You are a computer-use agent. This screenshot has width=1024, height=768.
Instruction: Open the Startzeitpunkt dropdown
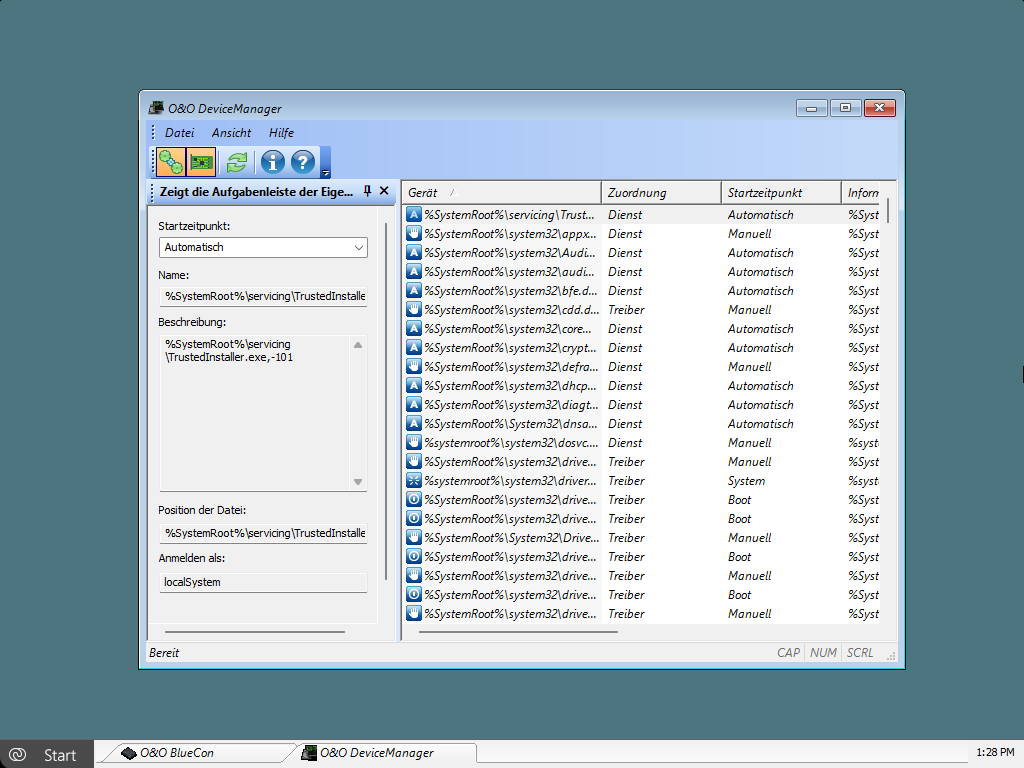click(263, 247)
